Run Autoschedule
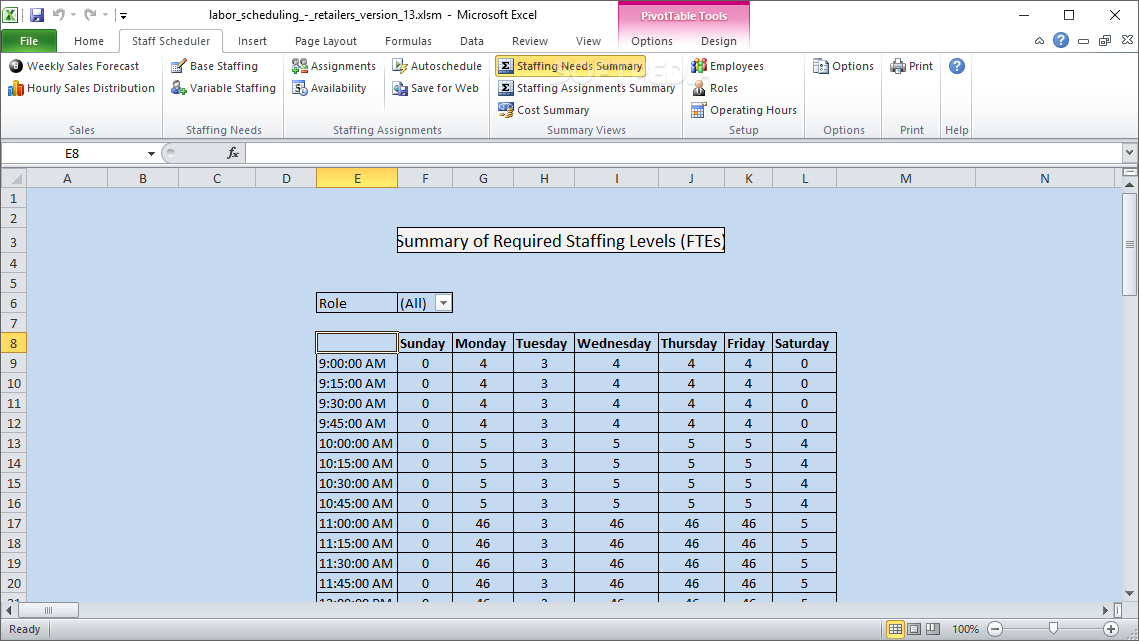Screen dimensions: 1139x641 coord(437,66)
